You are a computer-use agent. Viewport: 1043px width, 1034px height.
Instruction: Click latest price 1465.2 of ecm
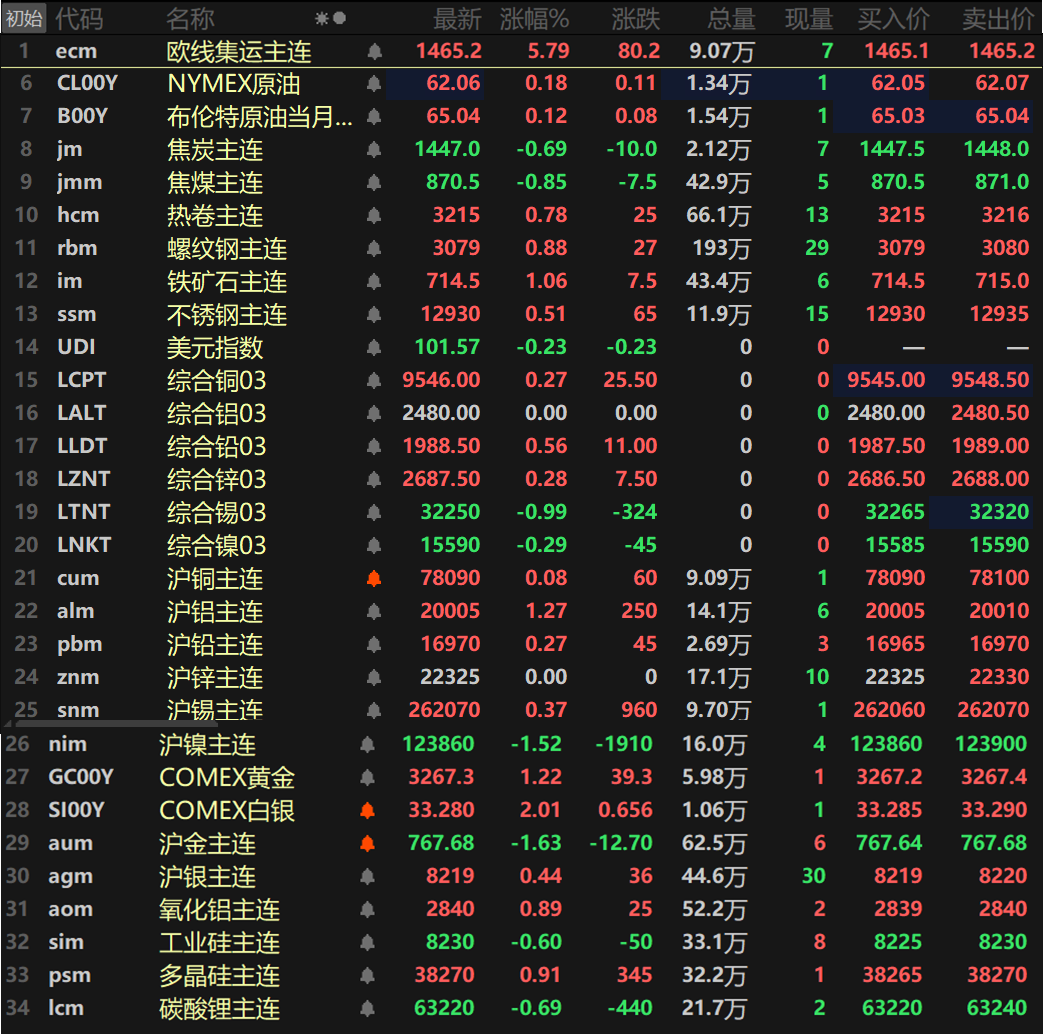[x=449, y=51]
